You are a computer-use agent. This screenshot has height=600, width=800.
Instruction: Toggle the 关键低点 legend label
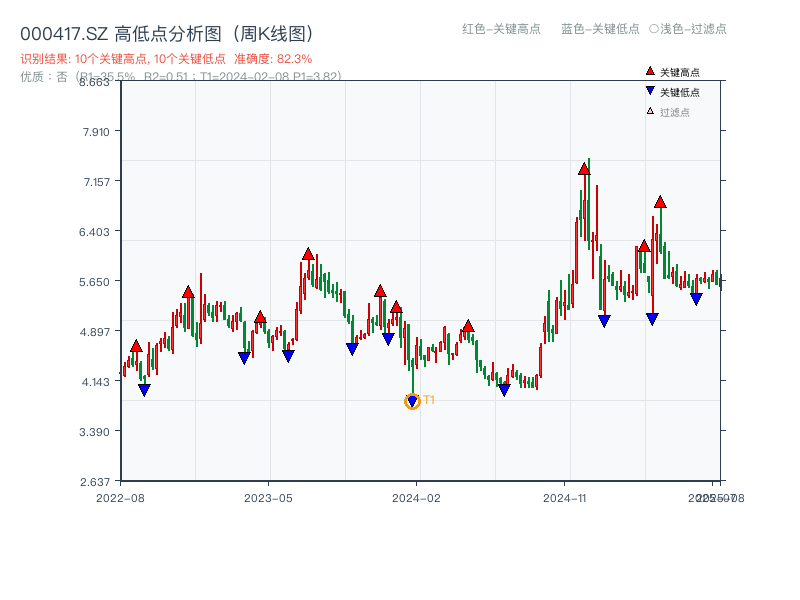[680, 92]
